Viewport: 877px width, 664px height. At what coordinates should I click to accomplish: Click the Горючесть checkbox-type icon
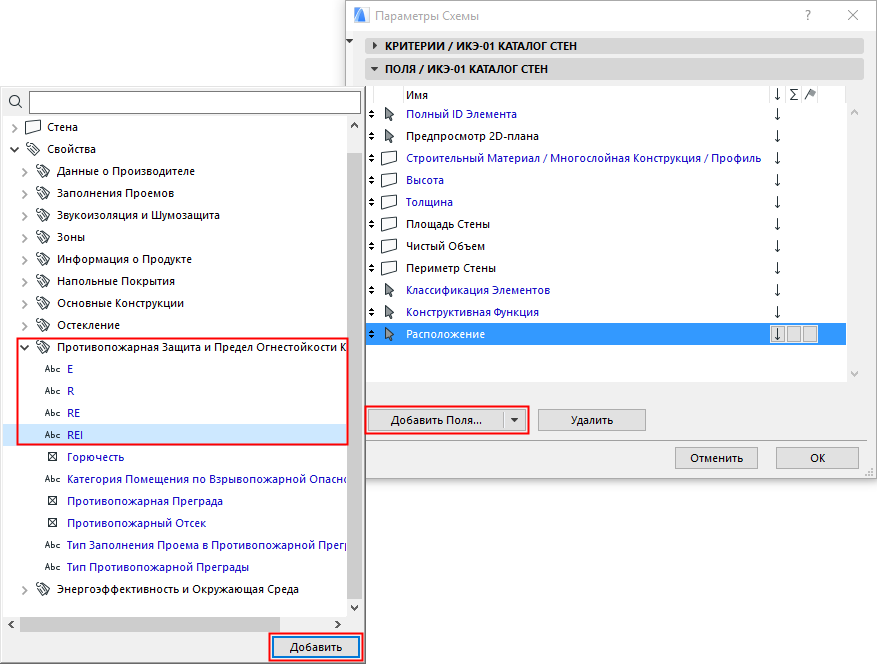(53, 456)
